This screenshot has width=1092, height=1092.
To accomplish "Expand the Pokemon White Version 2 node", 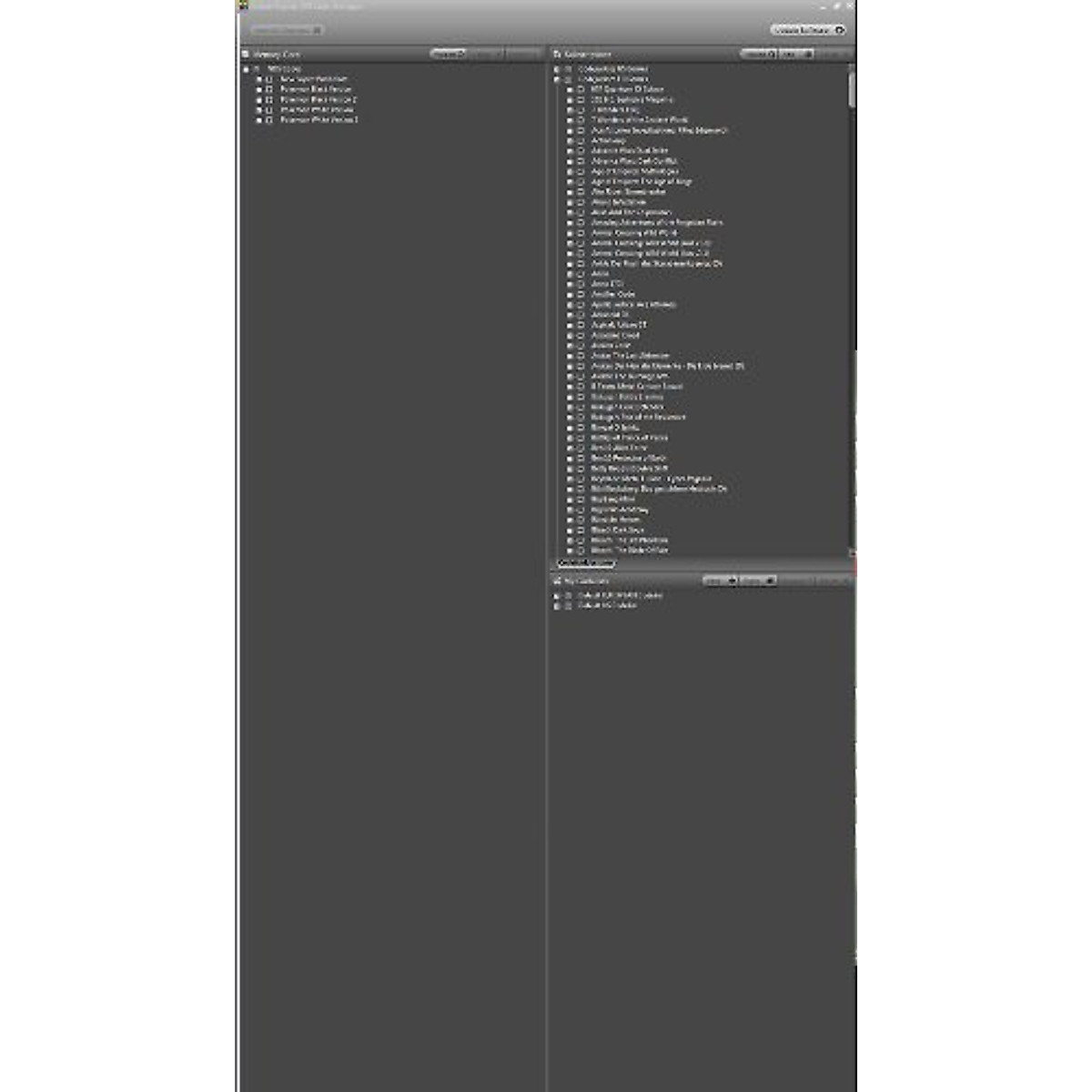I will click(258, 120).
